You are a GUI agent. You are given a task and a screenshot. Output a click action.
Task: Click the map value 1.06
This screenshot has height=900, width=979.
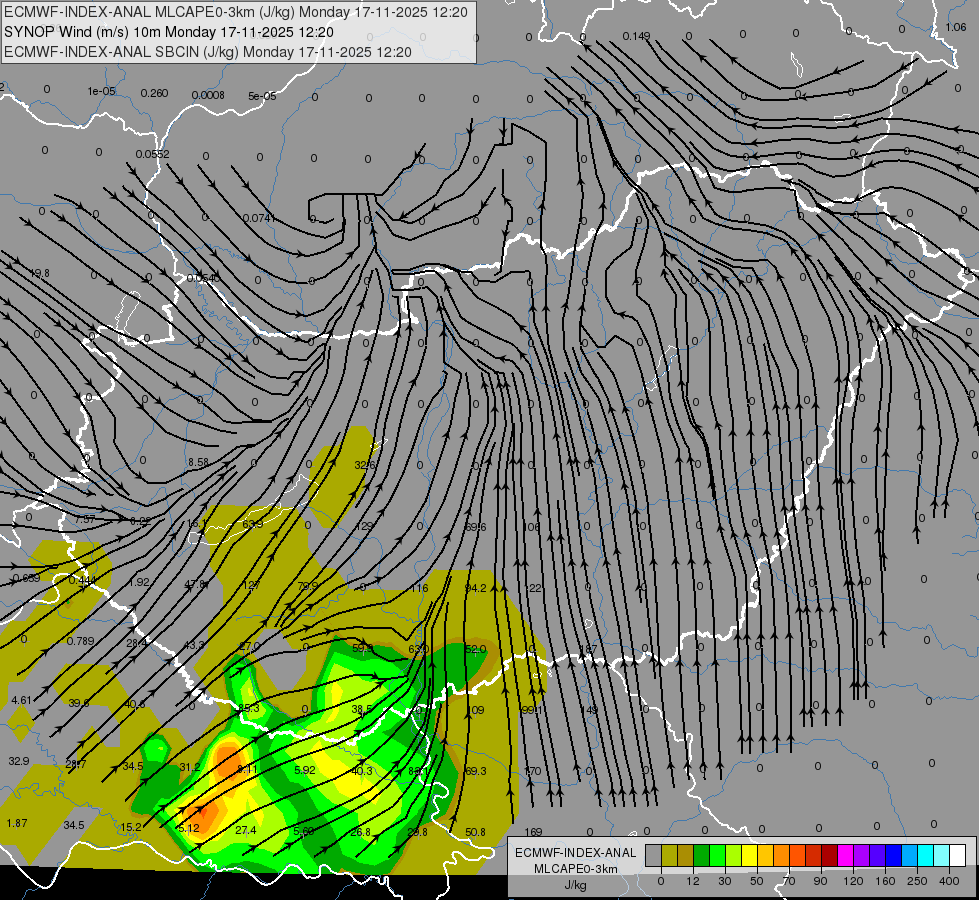coord(956,27)
